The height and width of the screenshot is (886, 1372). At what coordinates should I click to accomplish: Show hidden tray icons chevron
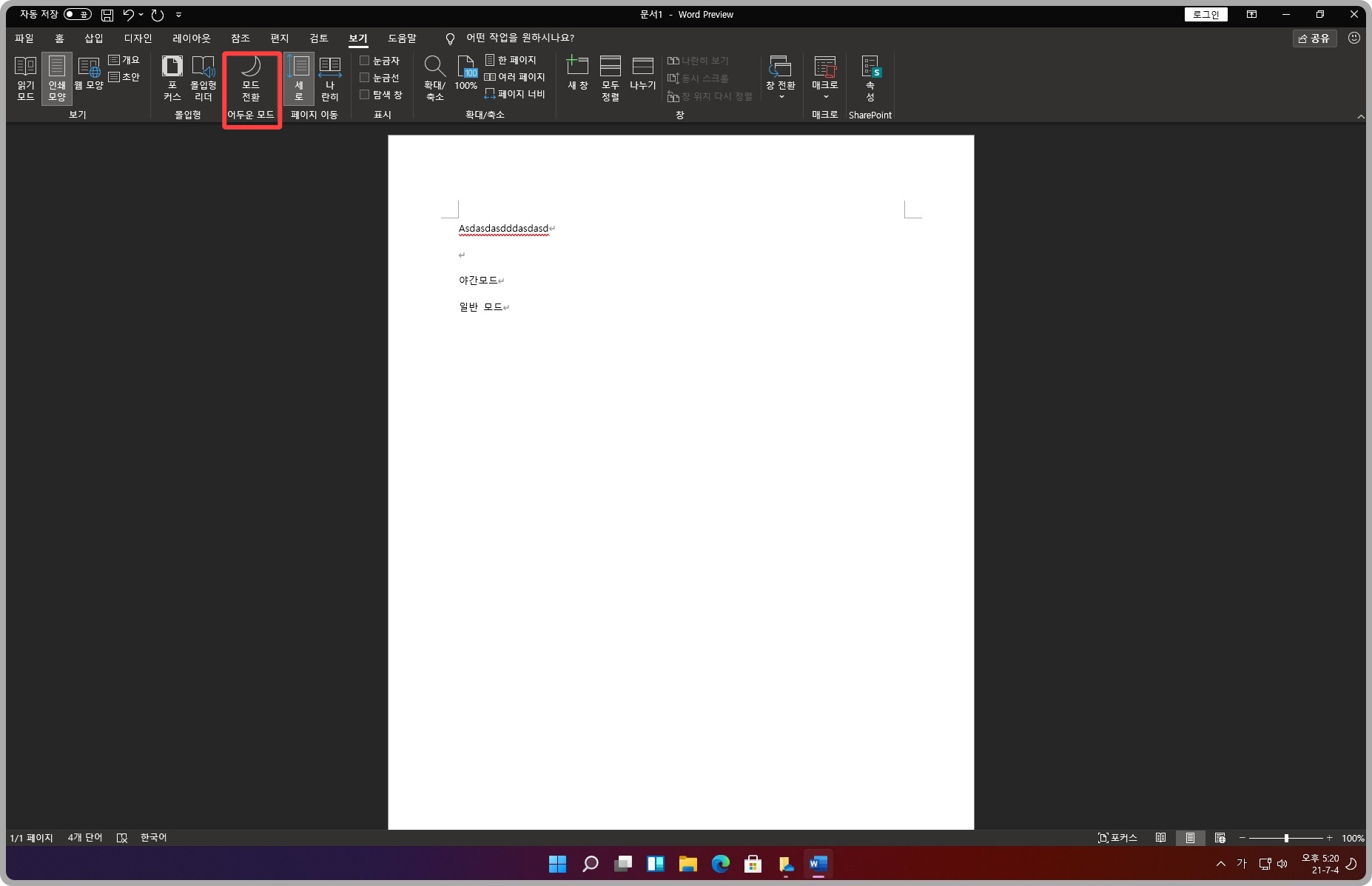[1220, 864]
